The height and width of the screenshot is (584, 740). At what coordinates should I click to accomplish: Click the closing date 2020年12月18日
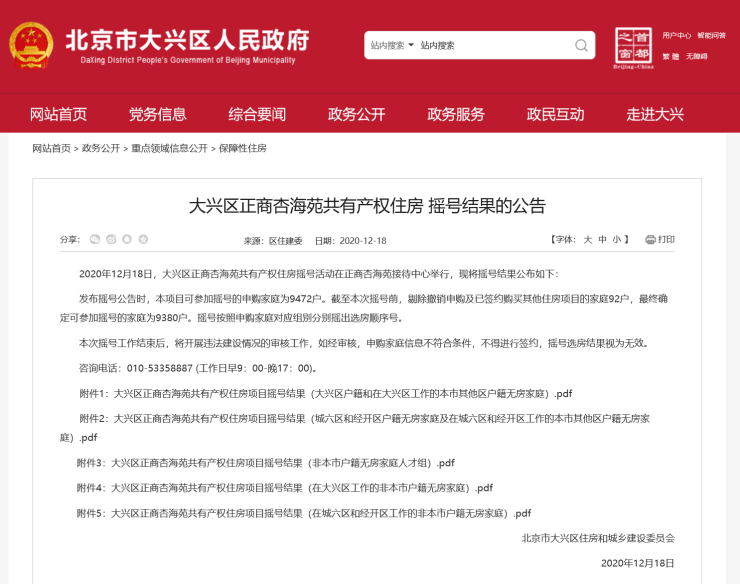tap(638, 563)
